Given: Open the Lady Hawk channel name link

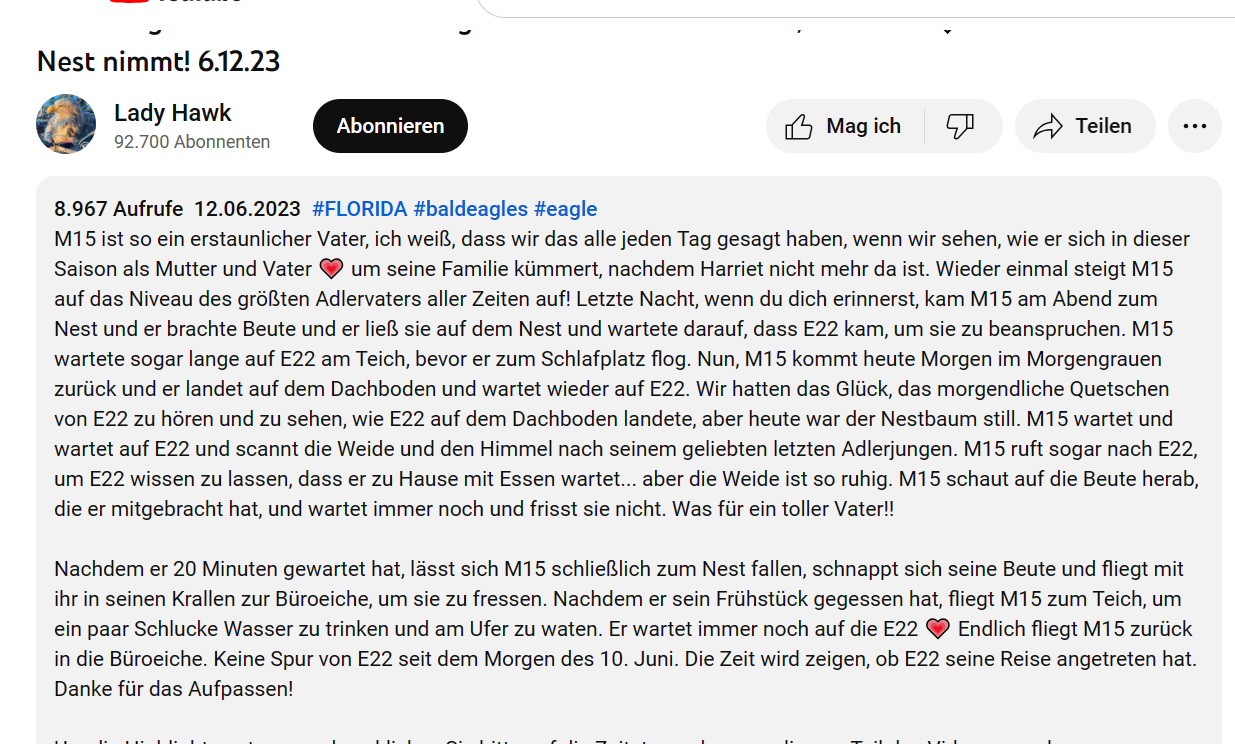Looking at the screenshot, I should pos(173,112).
